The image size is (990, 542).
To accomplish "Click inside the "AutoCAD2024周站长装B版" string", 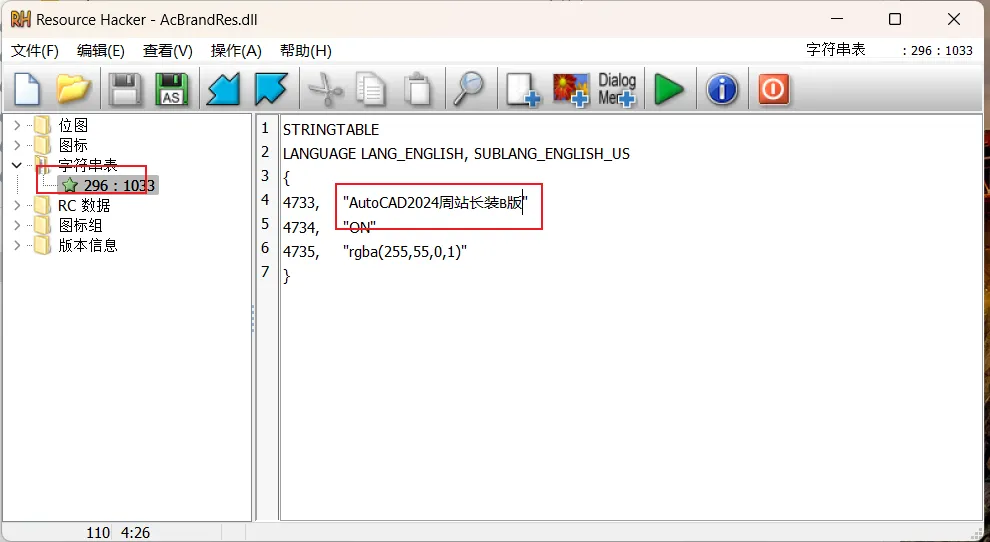I will pos(435,203).
